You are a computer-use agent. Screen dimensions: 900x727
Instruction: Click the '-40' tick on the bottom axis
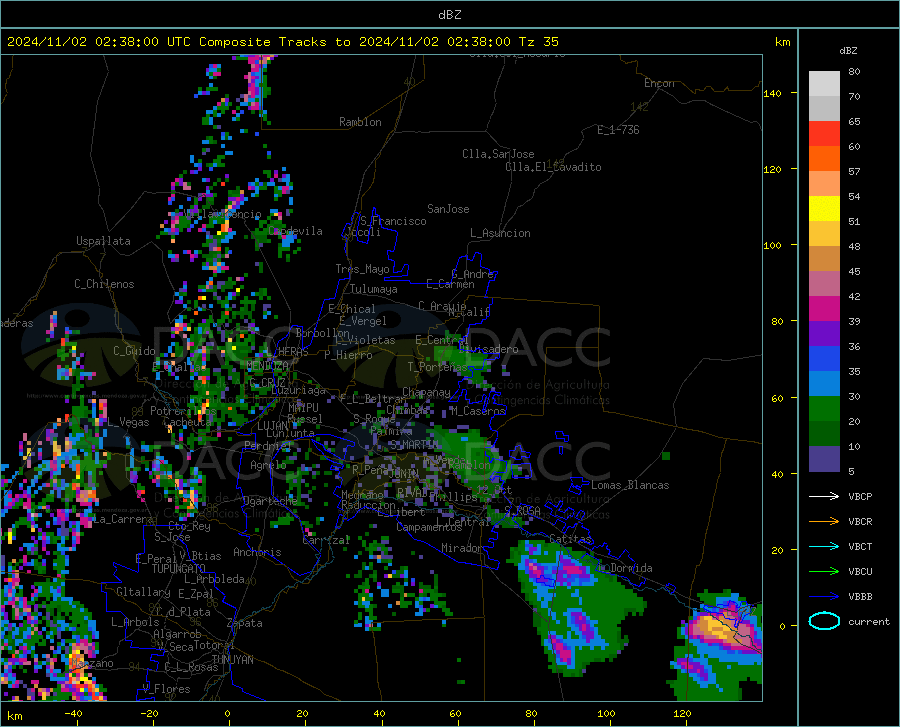pos(73,713)
